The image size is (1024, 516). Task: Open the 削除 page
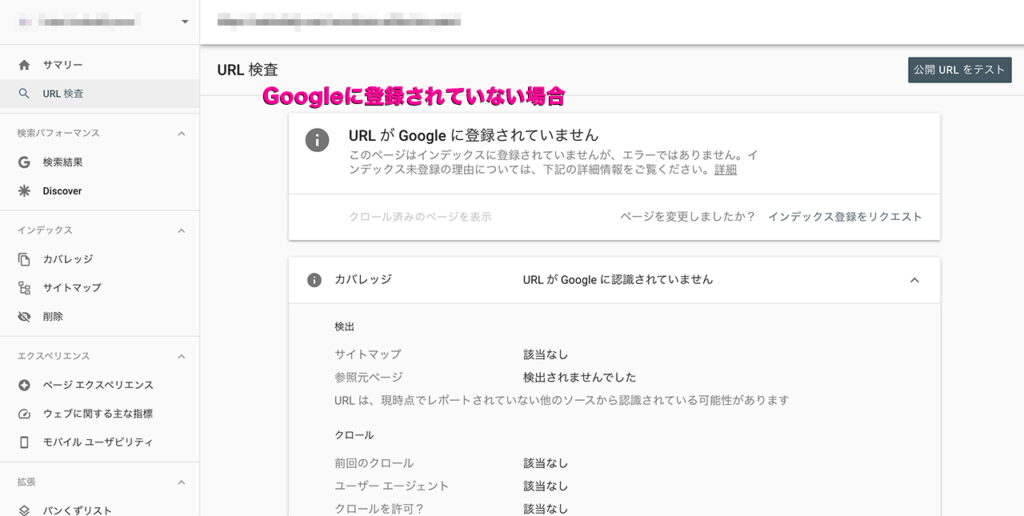pyautogui.click(x=100, y=316)
